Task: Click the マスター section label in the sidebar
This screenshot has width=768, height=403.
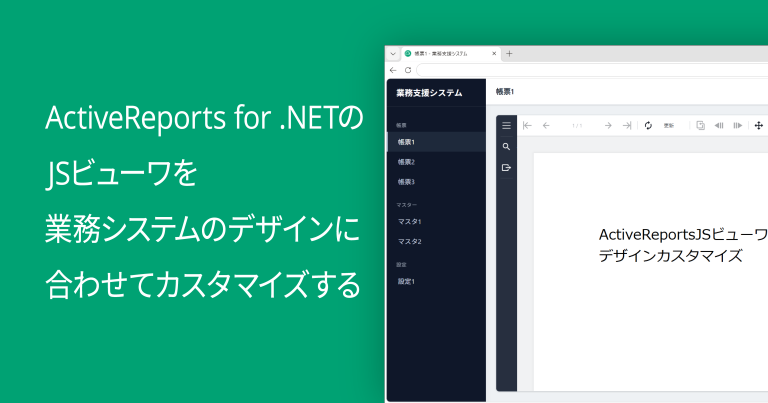Action: click(407, 205)
